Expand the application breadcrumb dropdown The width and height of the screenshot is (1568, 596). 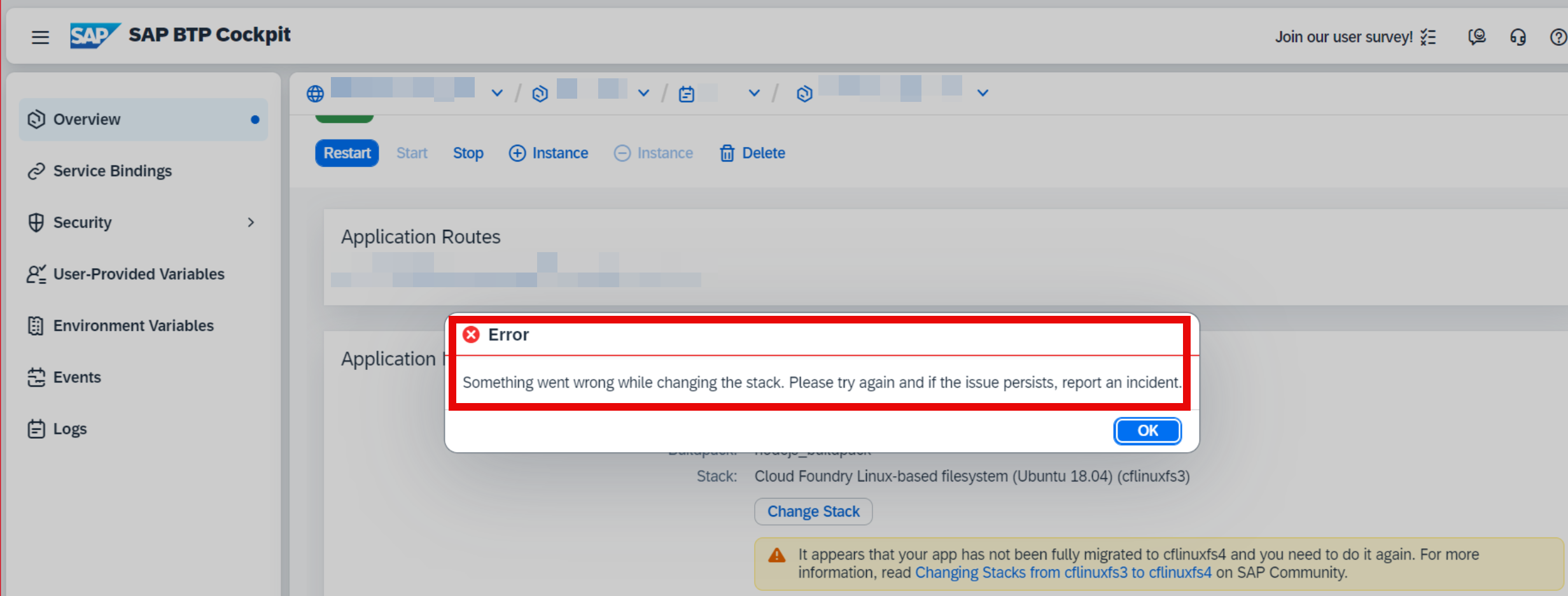pyautogui.click(x=983, y=93)
